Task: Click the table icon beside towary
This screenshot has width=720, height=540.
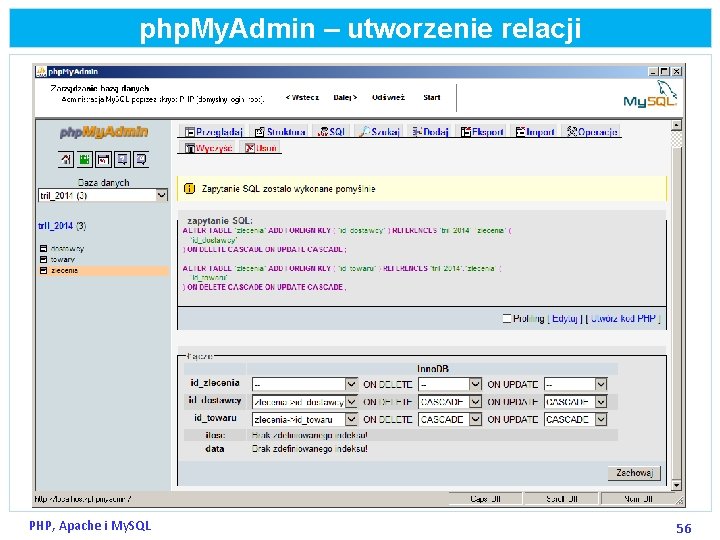Action: point(44,259)
